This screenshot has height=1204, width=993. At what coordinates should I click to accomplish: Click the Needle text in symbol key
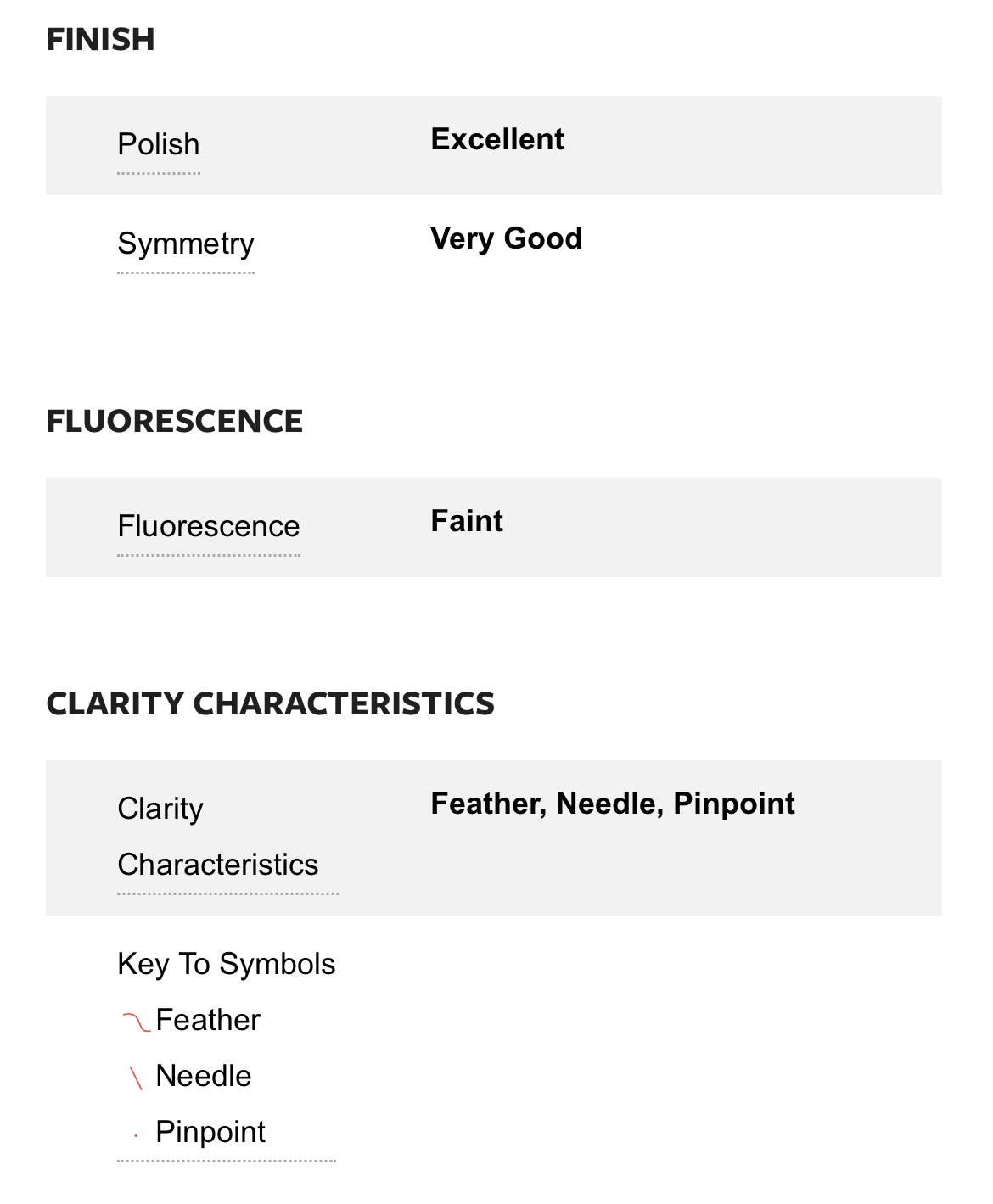204,1077
